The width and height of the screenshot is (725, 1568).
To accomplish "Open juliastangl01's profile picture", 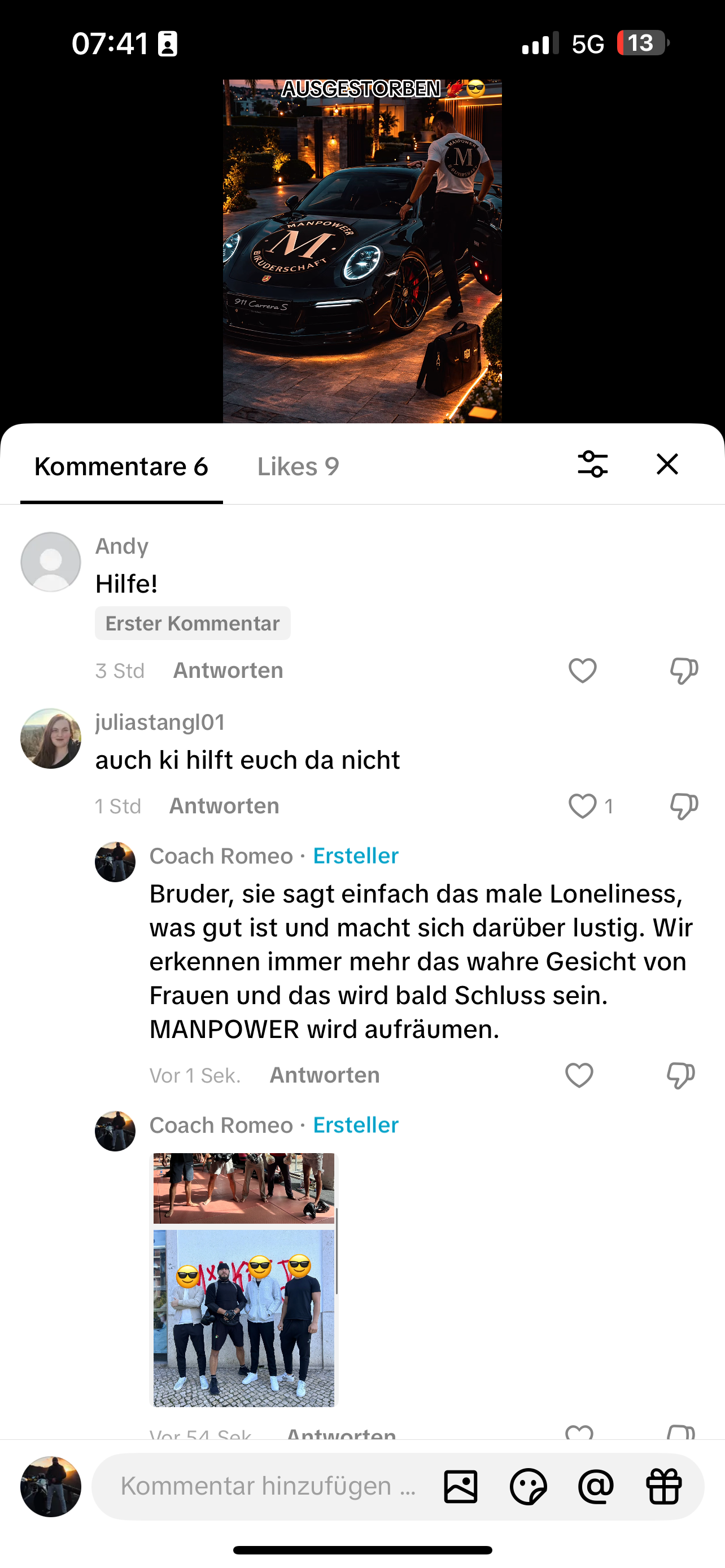I will (50, 738).
